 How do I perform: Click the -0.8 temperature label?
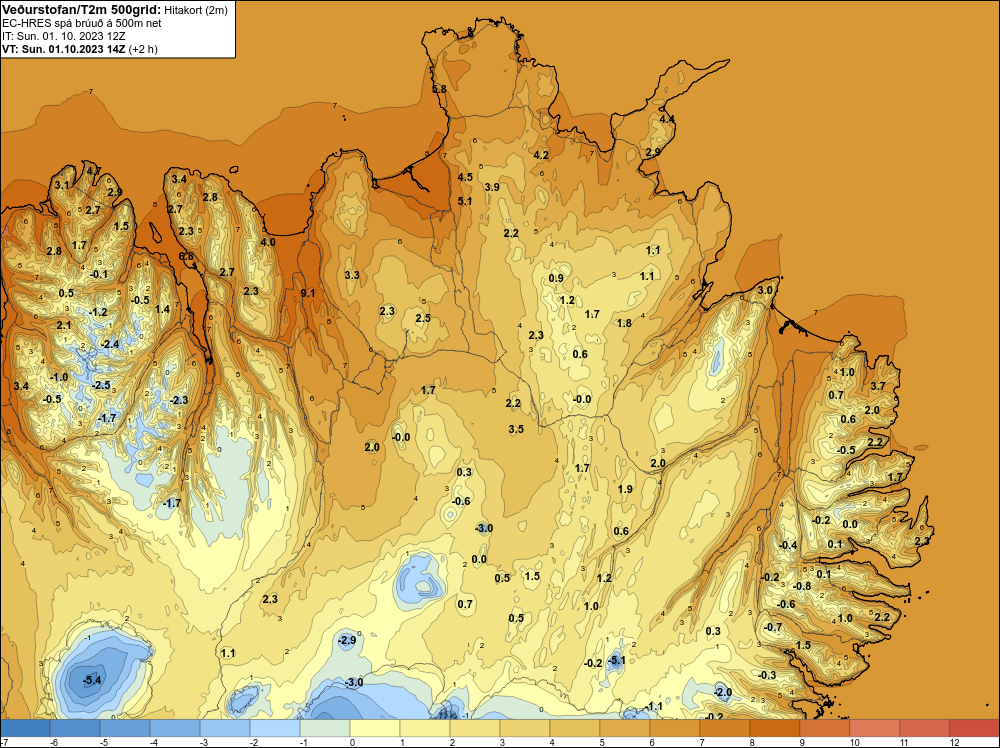802,587
